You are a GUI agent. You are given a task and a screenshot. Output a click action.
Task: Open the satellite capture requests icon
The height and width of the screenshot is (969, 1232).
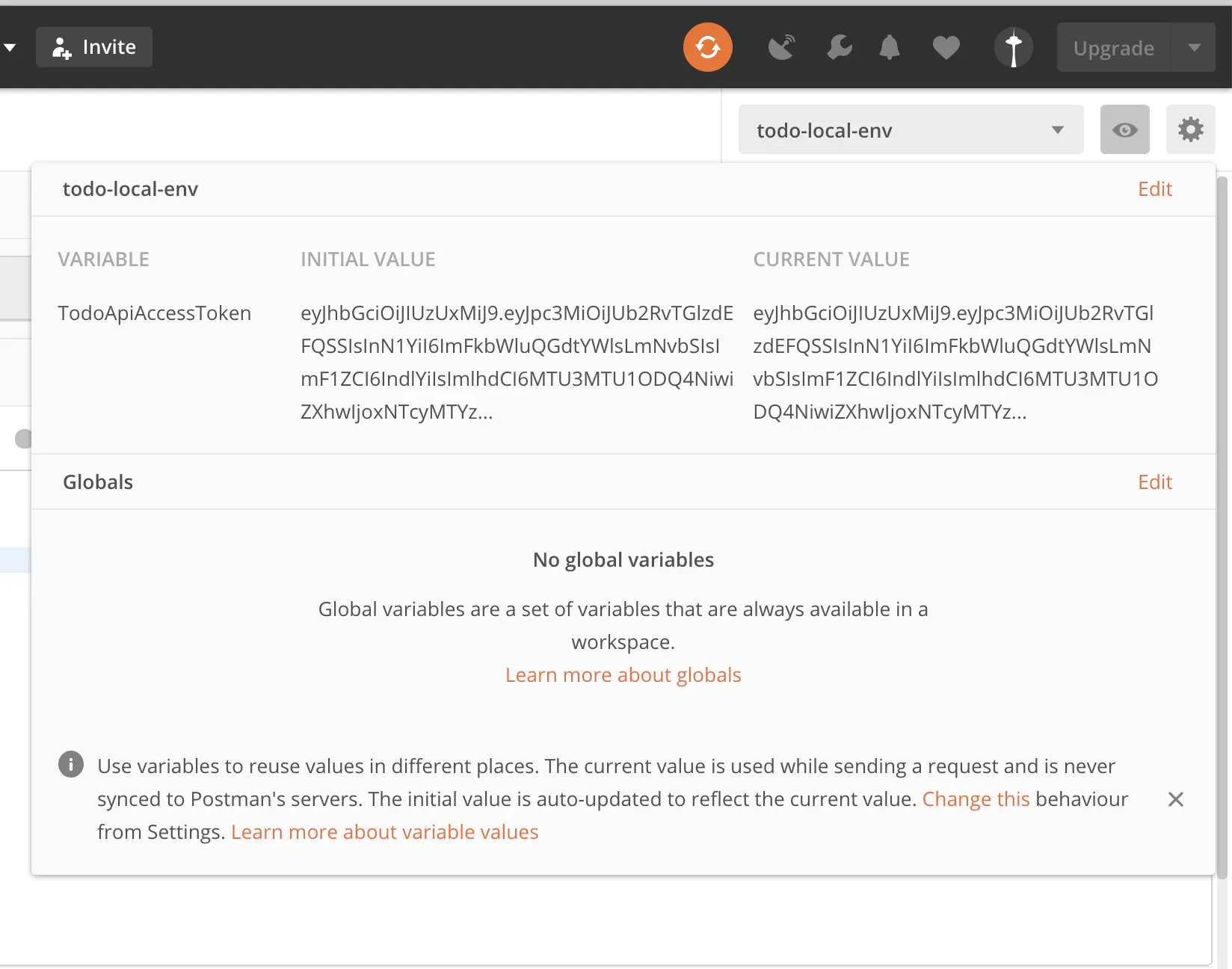pyautogui.click(x=782, y=47)
